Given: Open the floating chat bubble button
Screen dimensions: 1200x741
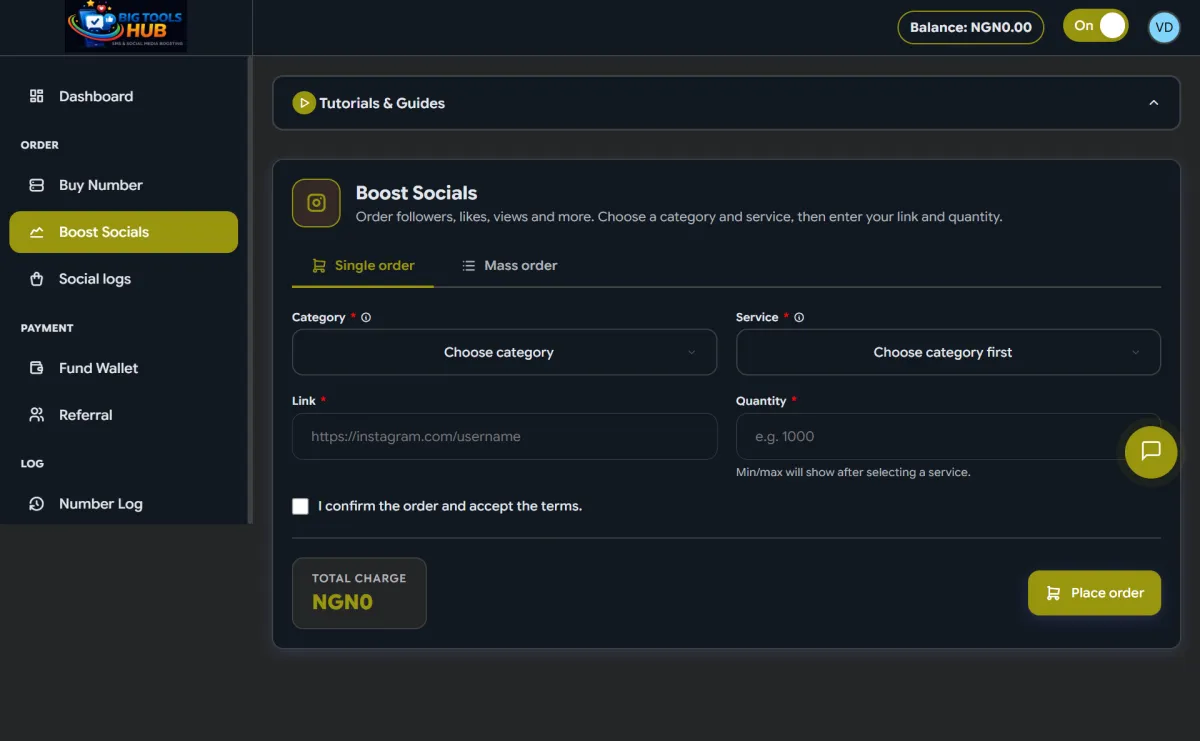Looking at the screenshot, I should (1151, 451).
